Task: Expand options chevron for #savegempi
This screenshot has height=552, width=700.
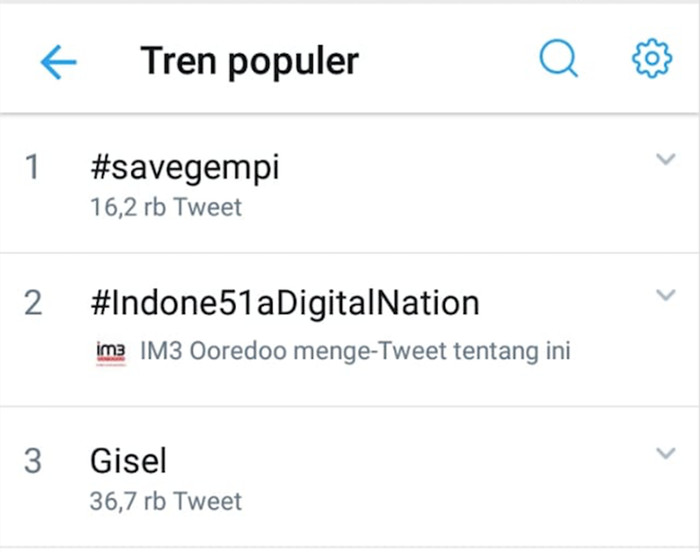Action: click(x=665, y=159)
